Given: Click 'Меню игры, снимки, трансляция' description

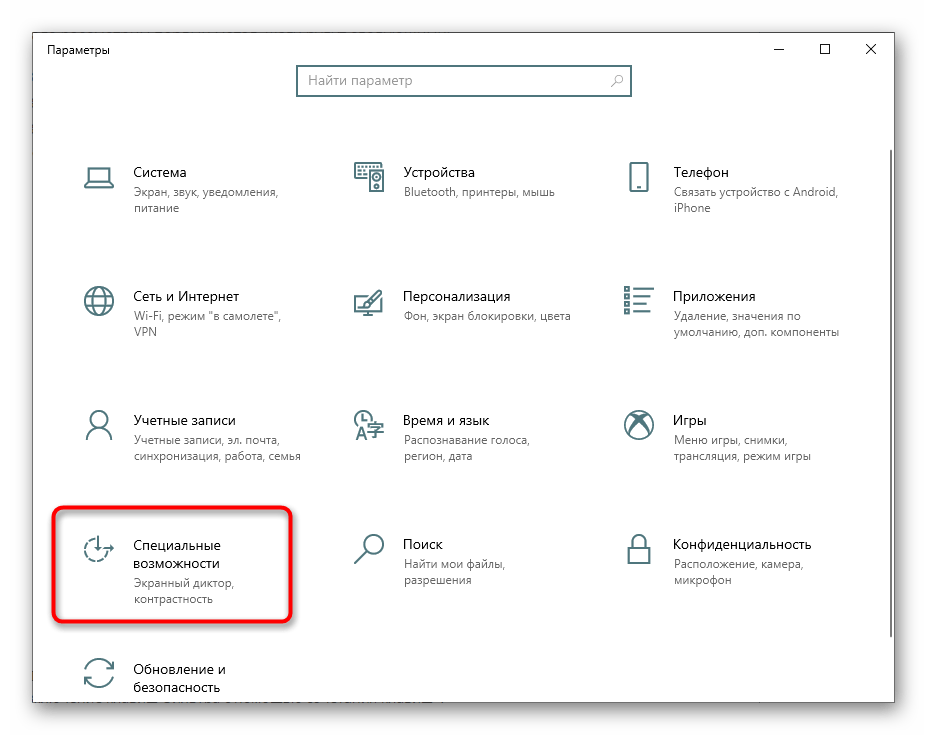Looking at the screenshot, I should (x=742, y=448).
